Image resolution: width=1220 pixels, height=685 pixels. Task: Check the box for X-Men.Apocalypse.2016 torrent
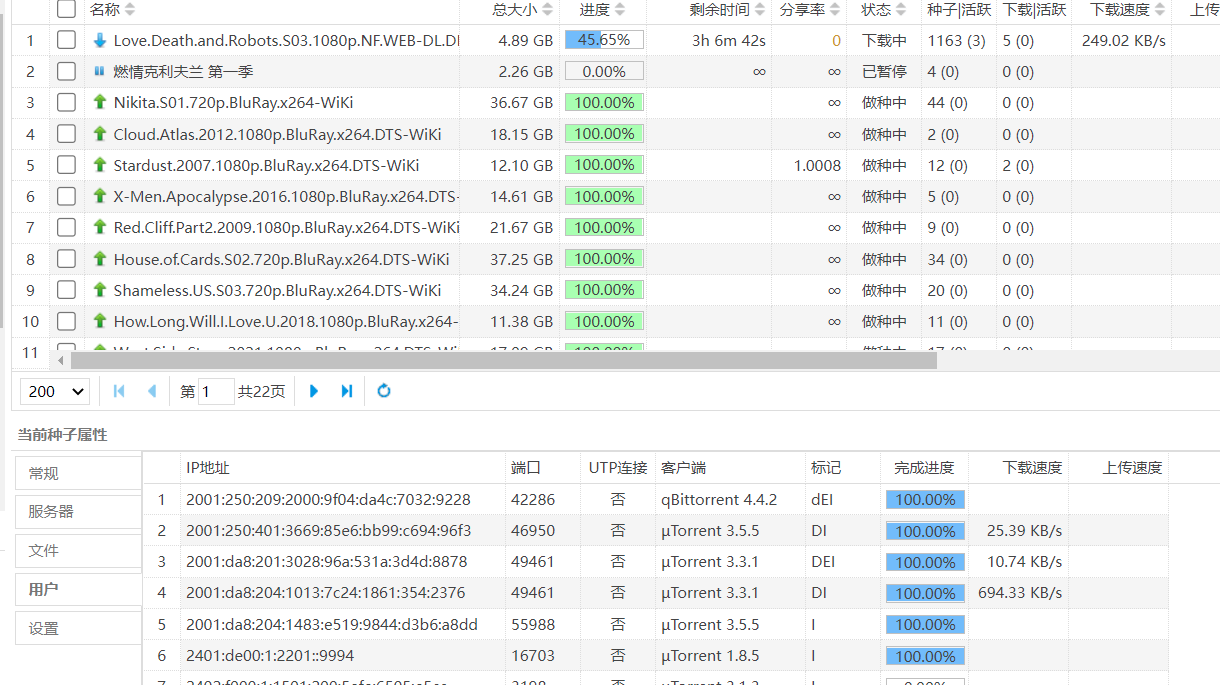(x=66, y=197)
